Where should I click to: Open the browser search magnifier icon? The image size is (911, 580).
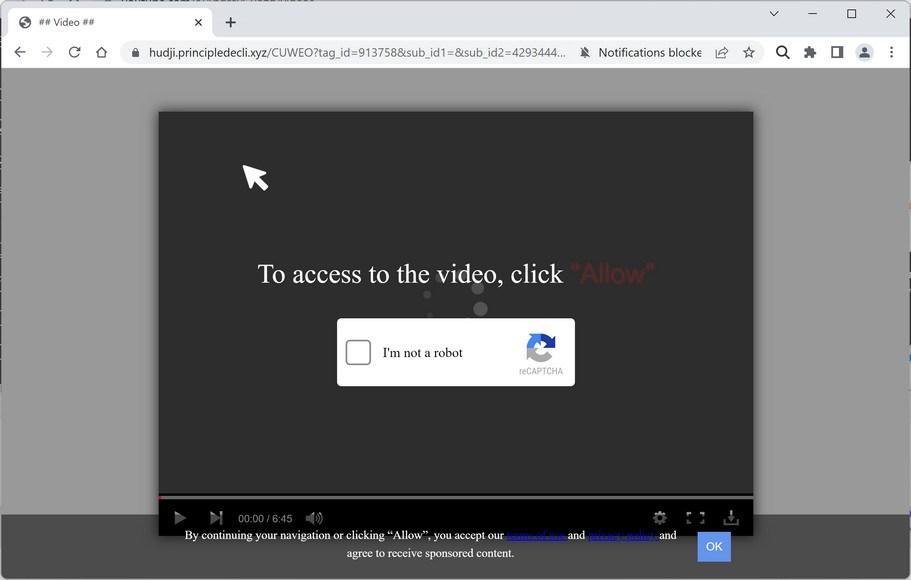783,52
